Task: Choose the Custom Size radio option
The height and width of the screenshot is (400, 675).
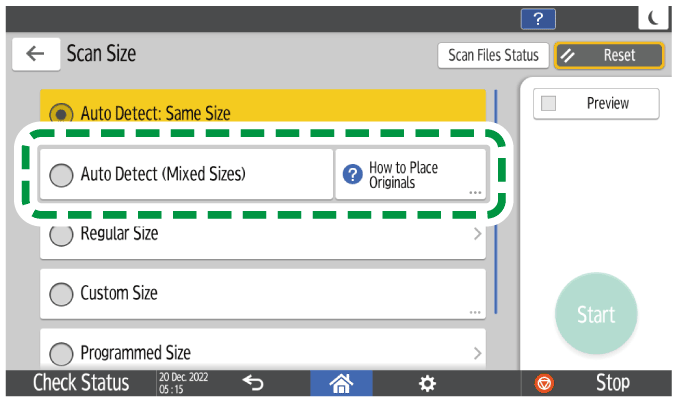Action: tap(62, 294)
